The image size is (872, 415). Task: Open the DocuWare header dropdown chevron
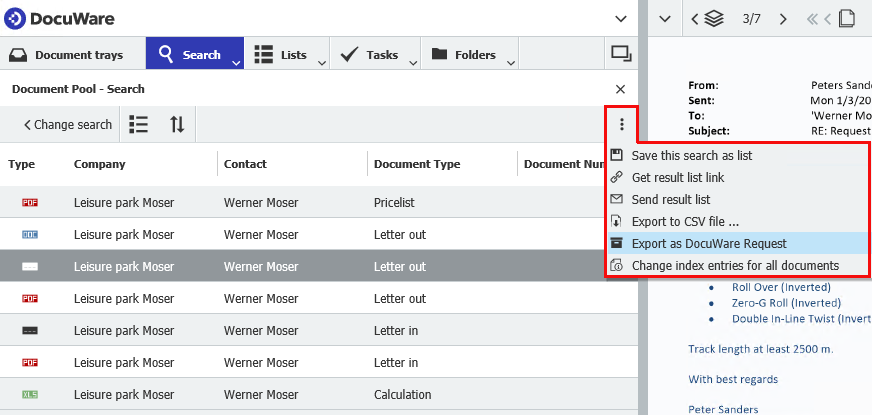coord(621,18)
